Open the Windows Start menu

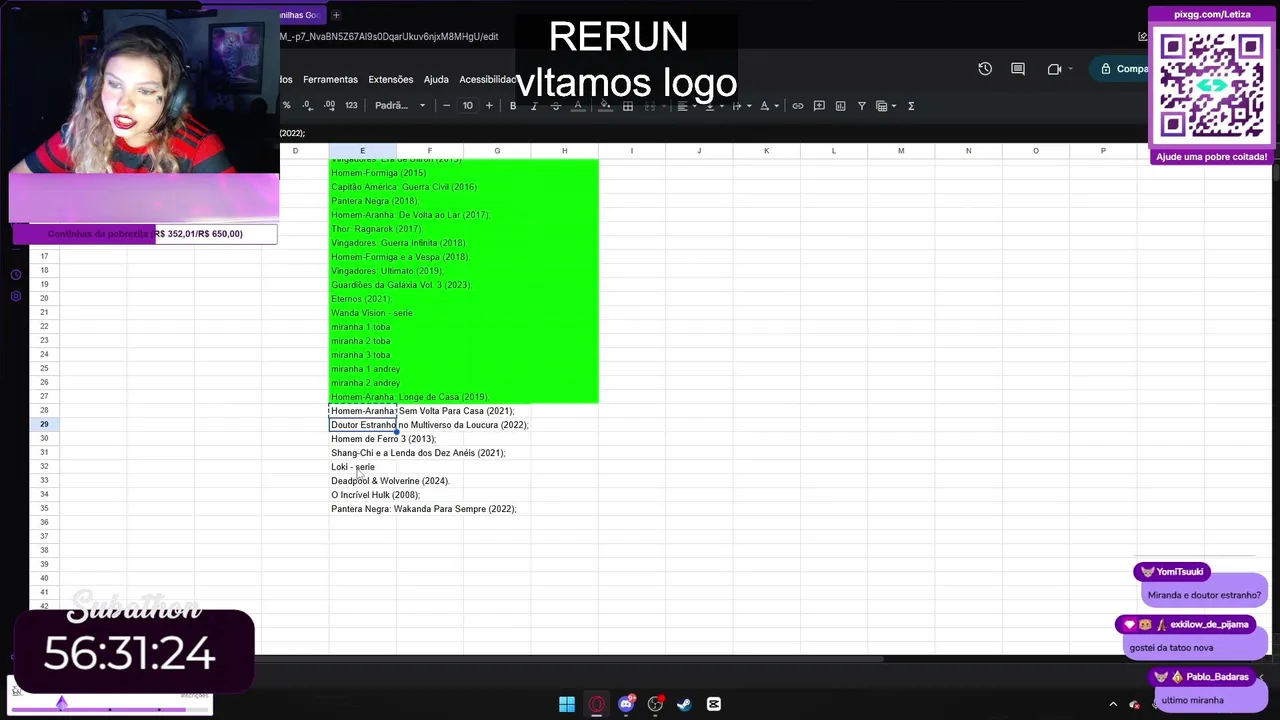click(567, 704)
